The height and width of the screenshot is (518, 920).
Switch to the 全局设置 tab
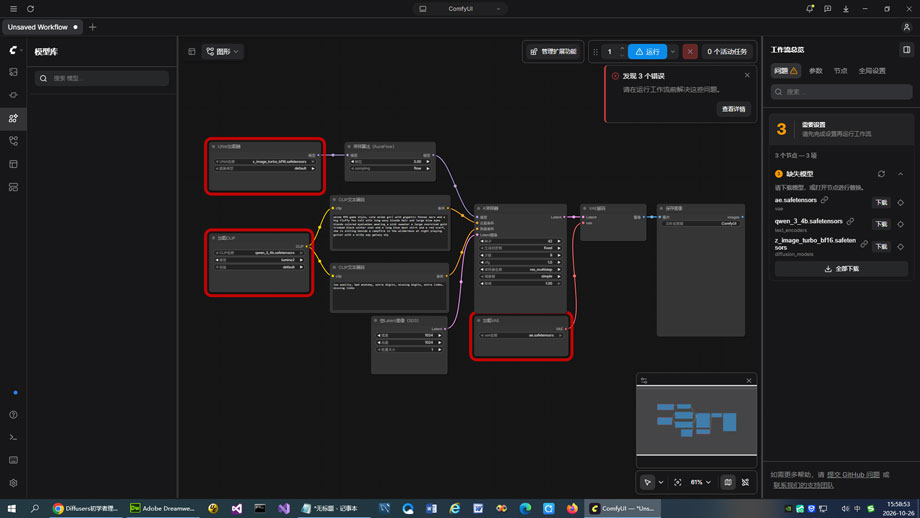pos(872,70)
